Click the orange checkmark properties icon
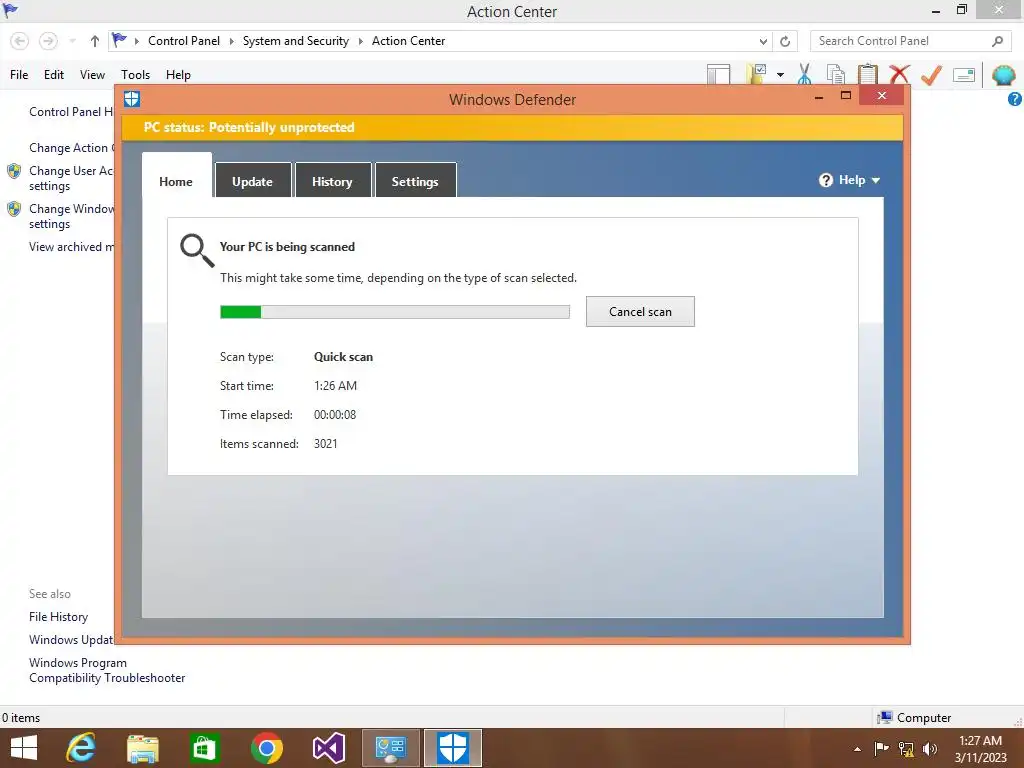This screenshot has height=768, width=1024. [931, 74]
